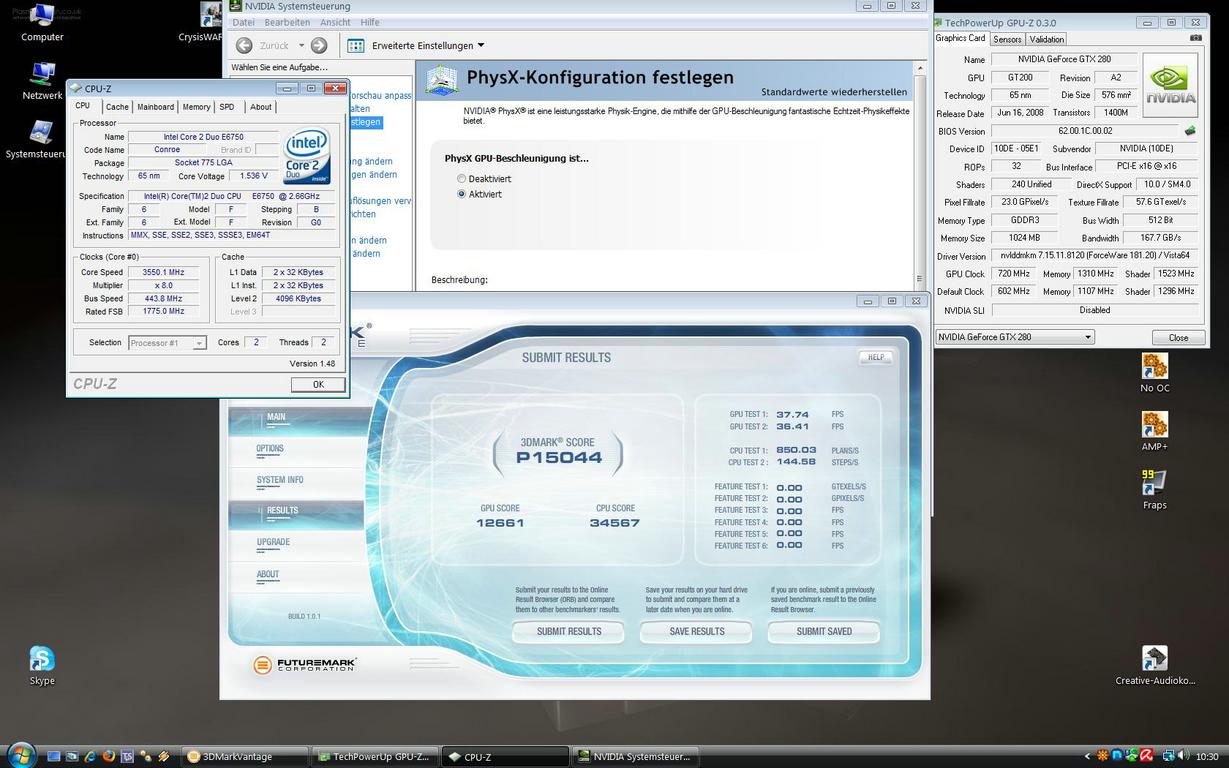Go to SYSTEM INFO in 3DMark sidebar
Viewport: 1229px width, 768px height.
pos(280,480)
